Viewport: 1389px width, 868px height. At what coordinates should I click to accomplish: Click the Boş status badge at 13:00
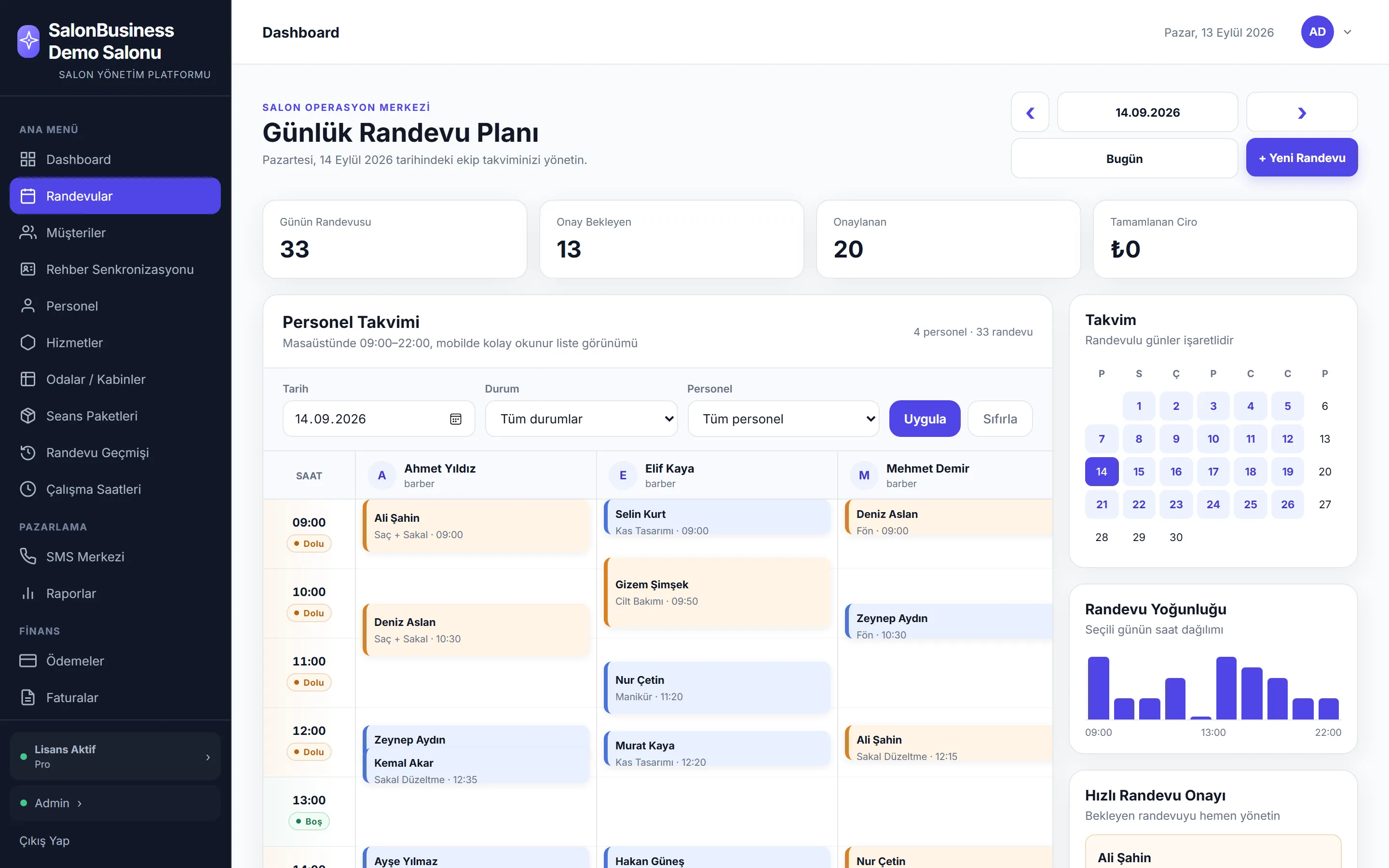pos(309,821)
